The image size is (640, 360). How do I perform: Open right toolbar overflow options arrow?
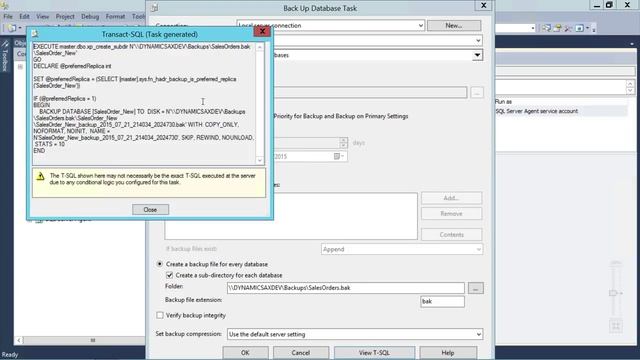coord(593,29)
